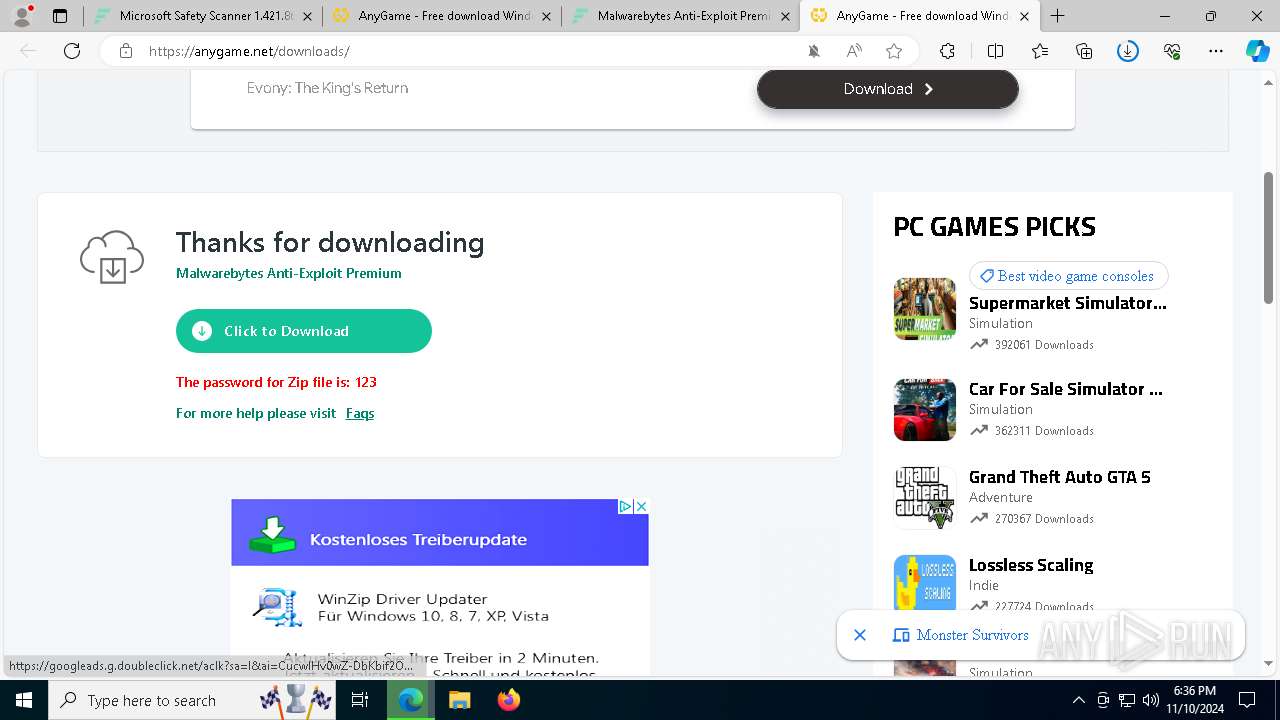Screen dimensions: 1280x720
Task: Open the volume control icon
Action: [x=1150, y=700]
